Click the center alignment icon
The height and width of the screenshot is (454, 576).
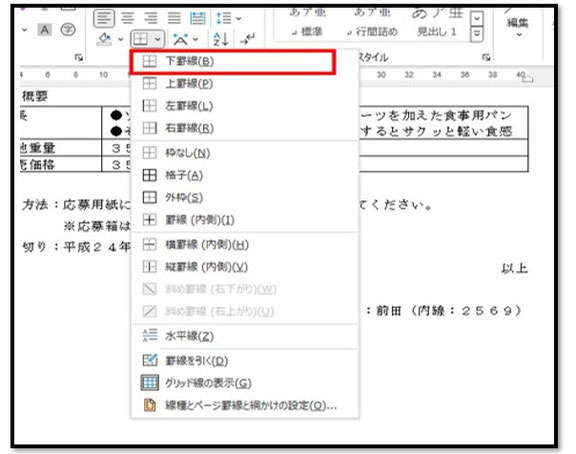point(127,18)
